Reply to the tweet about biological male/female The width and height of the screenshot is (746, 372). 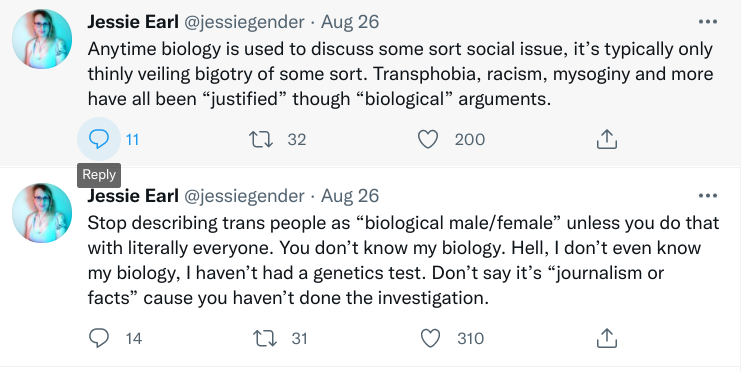(99, 338)
